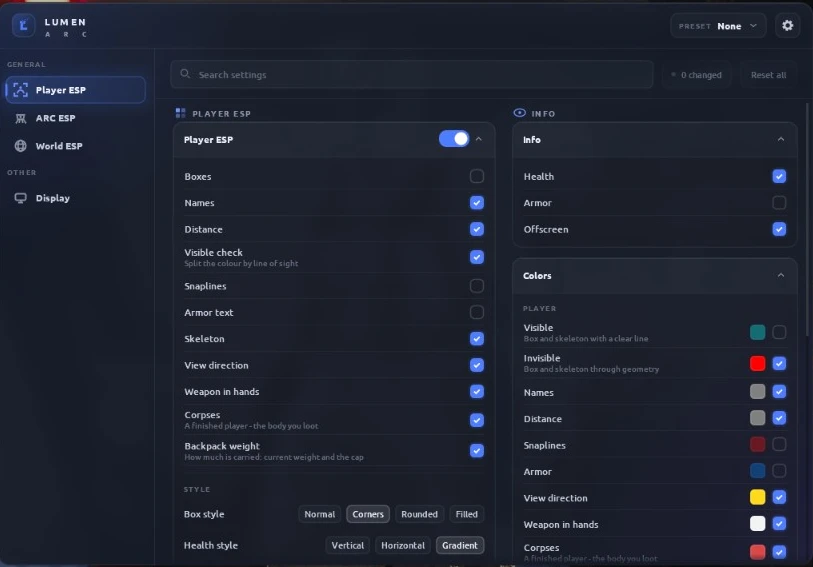Screen dimensions: 813x567
Task: Open the gray Names color swatch
Action: 757,391
